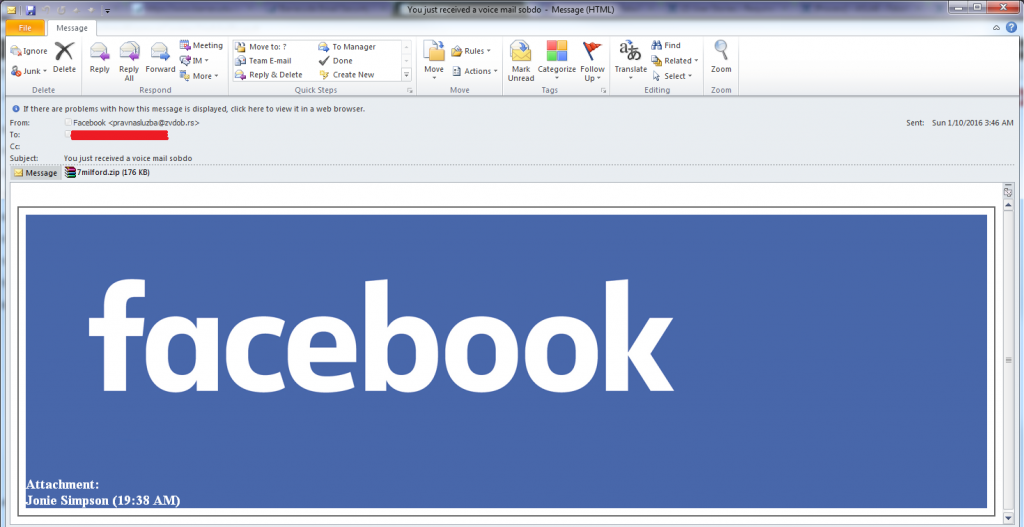Pick the To Manager quick step
Image resolution: width=1024 pixels, height=527 pixels.
coord(347,47)
